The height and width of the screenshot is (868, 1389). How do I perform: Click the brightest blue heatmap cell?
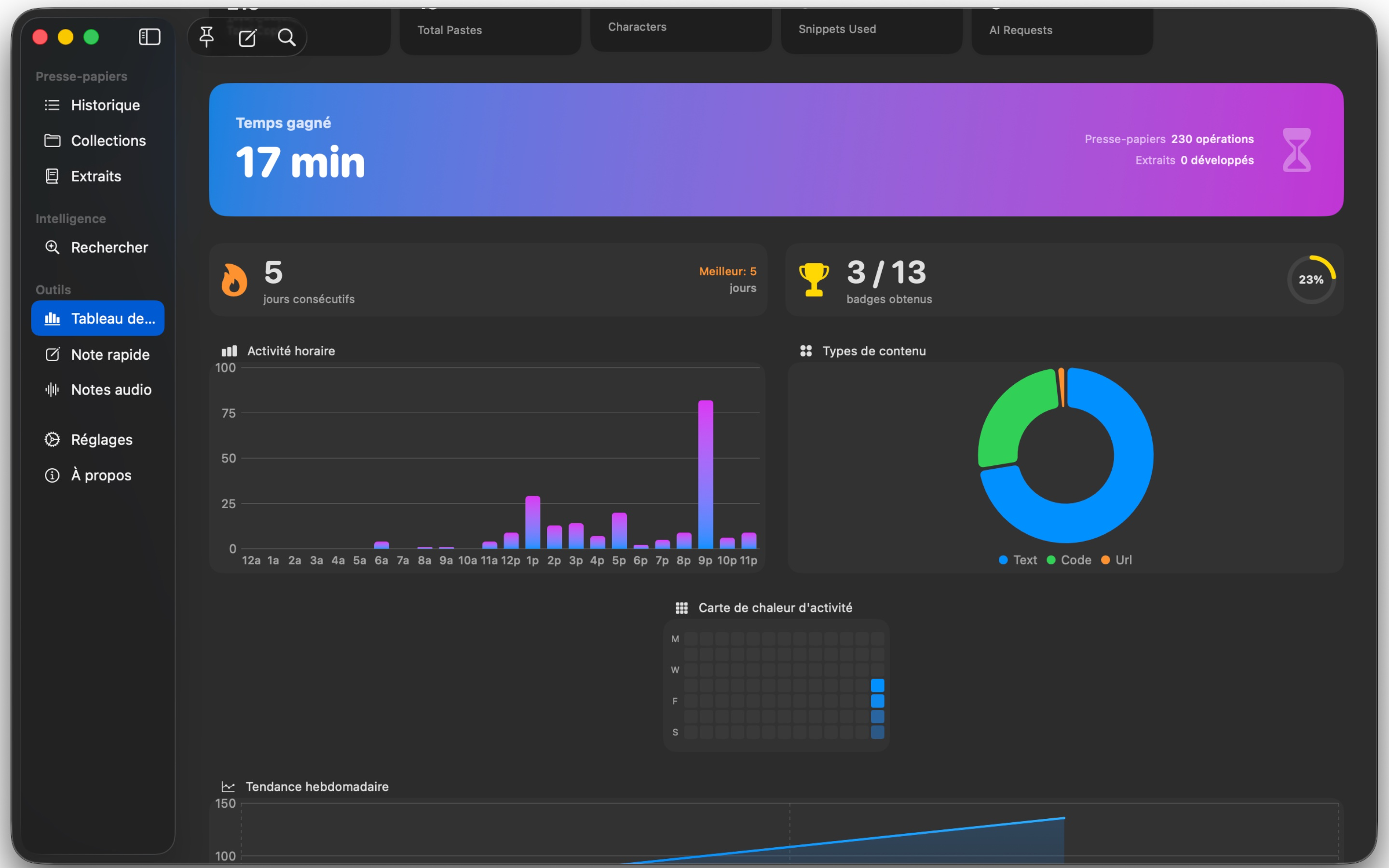(877, 685)
